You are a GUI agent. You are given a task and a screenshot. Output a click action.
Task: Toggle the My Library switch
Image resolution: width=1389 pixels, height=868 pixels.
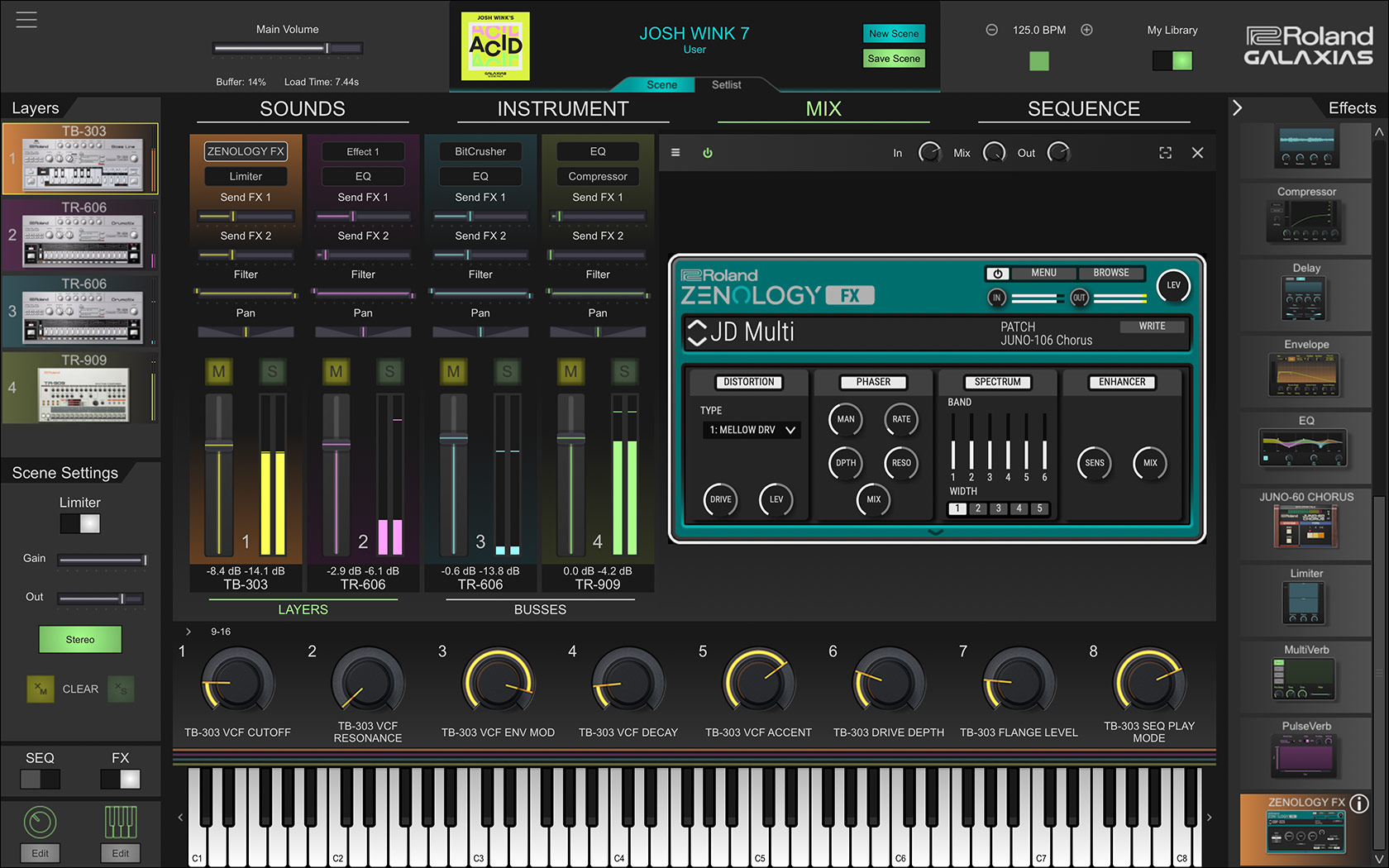tap(1172, 60)
